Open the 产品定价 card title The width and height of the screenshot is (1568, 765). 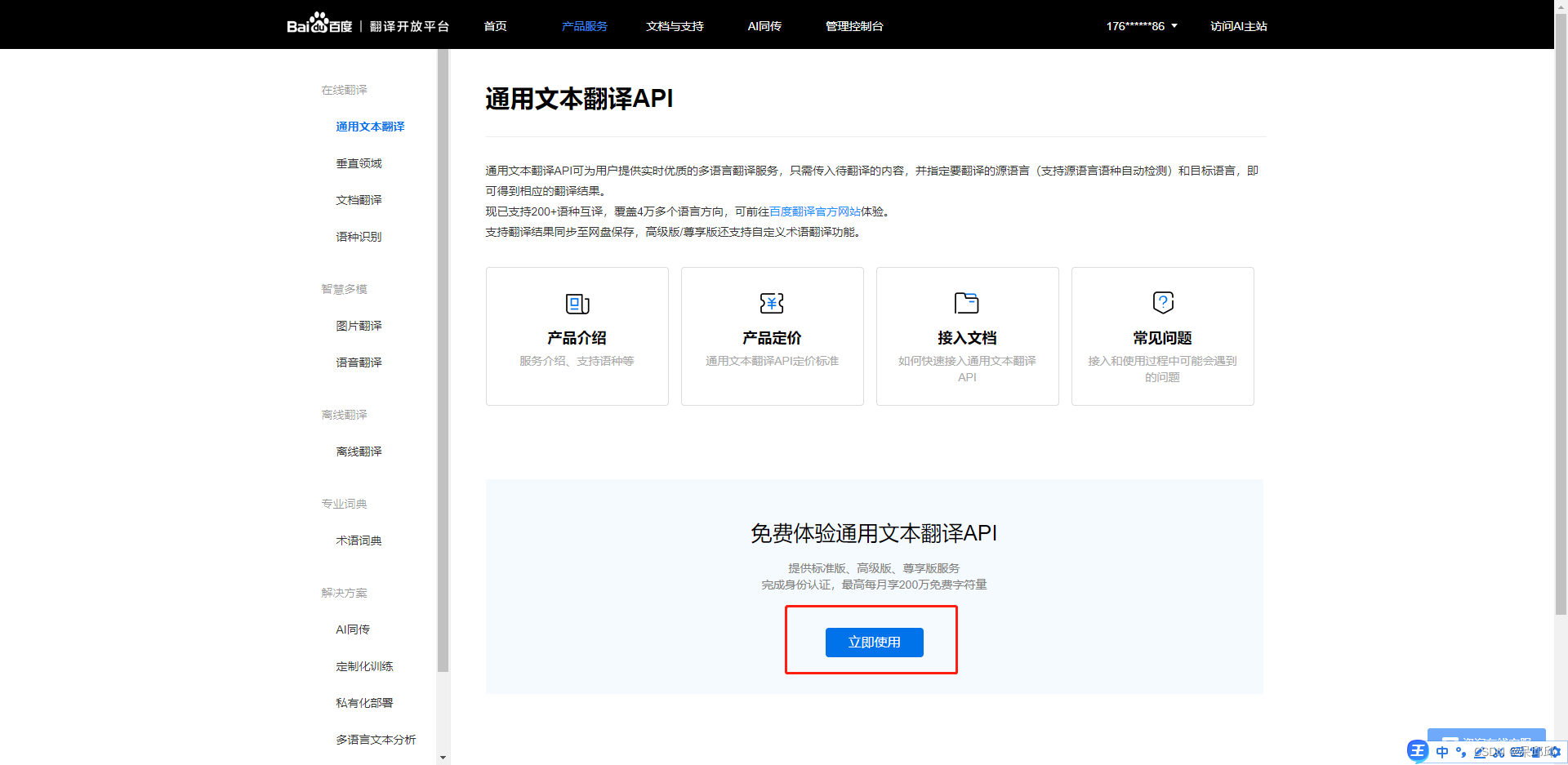[x=772, y=338]
